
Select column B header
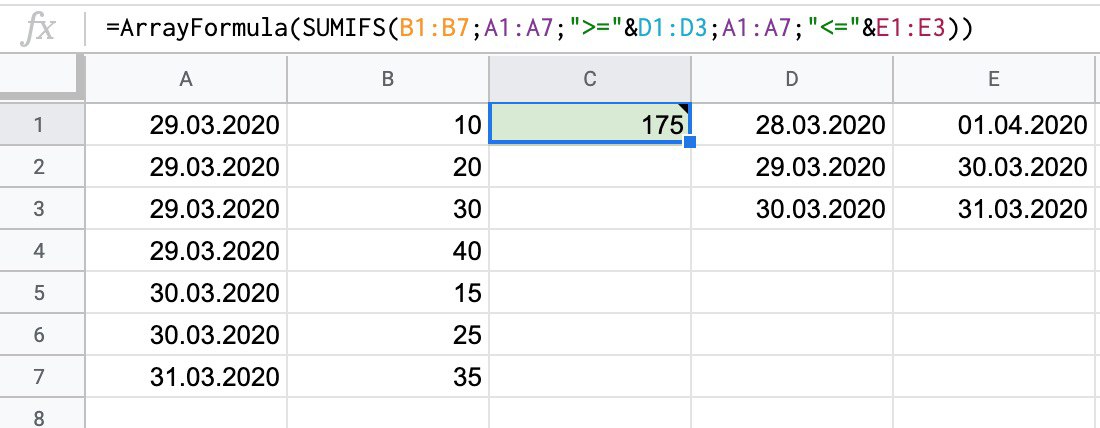[x=388, y=80]
